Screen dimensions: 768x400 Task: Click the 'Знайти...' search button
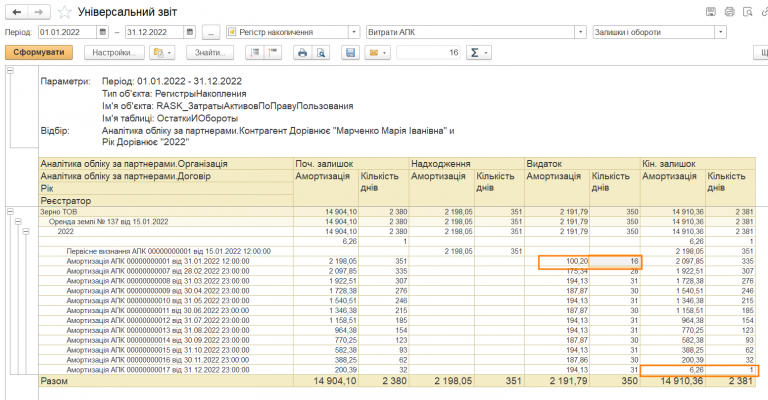click(209, 52)
